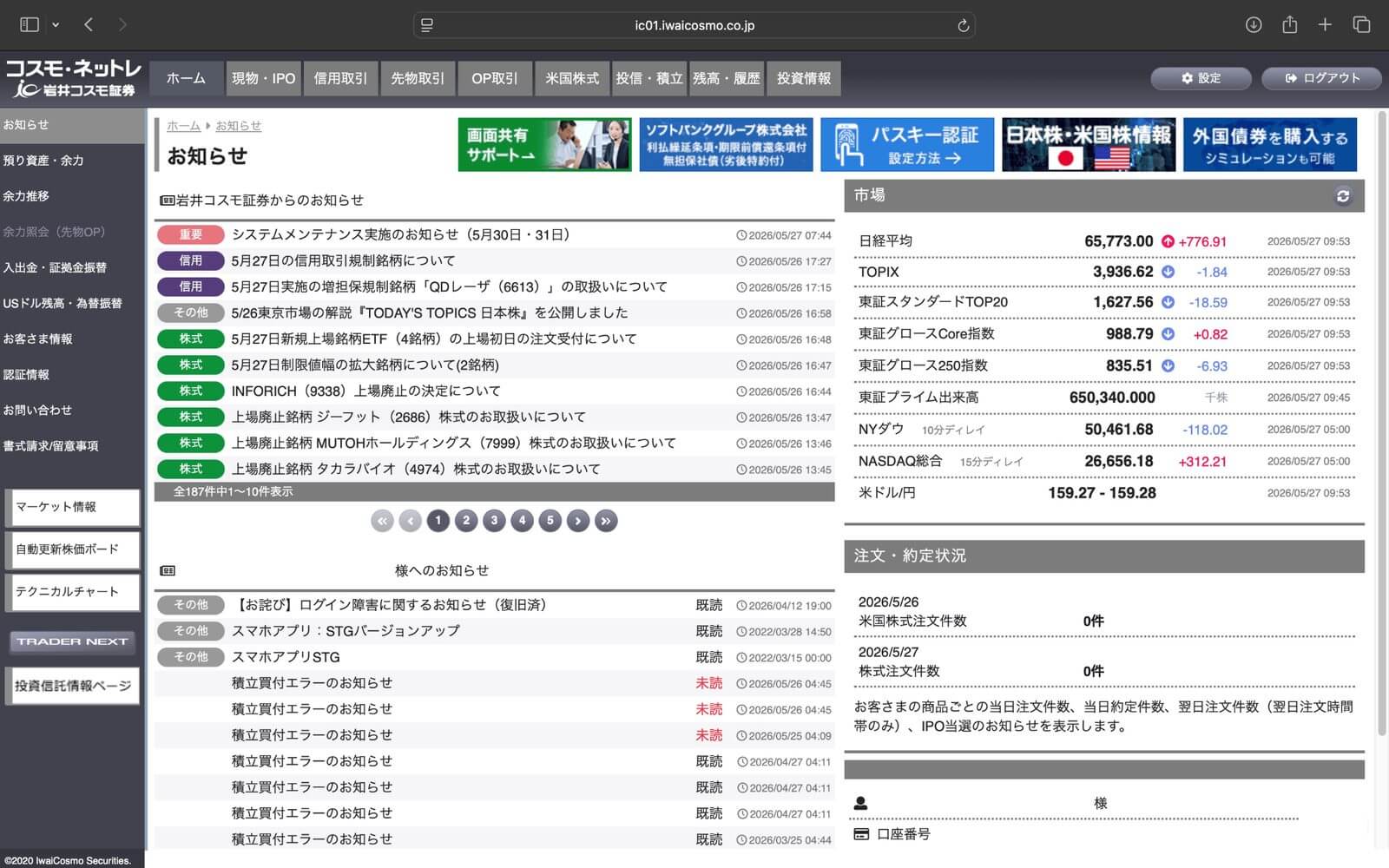
Task: Open the 米国株式 tab
Action: pos(572,78)
